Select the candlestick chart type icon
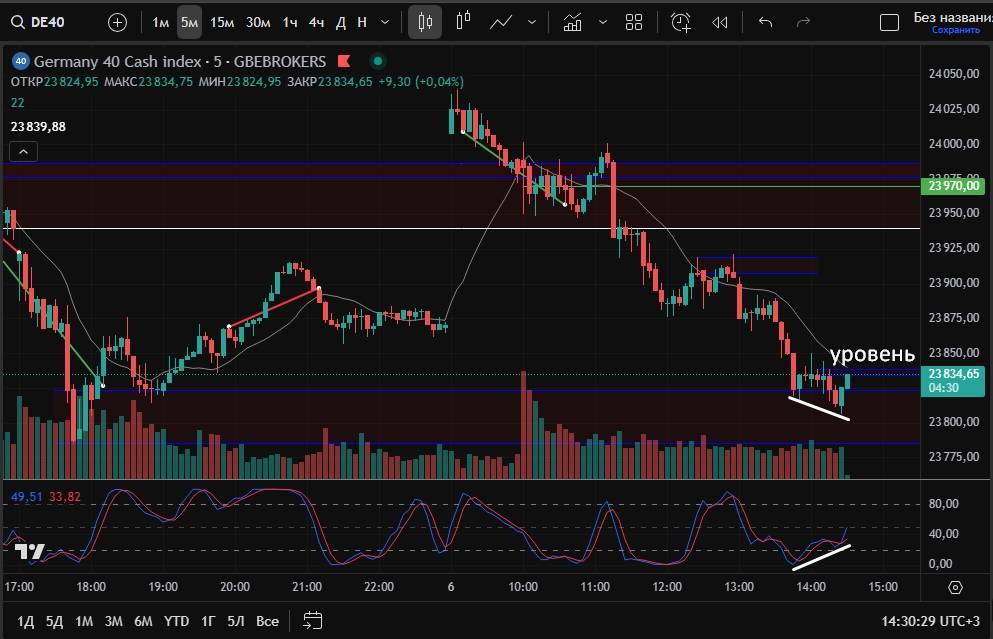This screenshot has height=639, width=993. coord(425,22)
